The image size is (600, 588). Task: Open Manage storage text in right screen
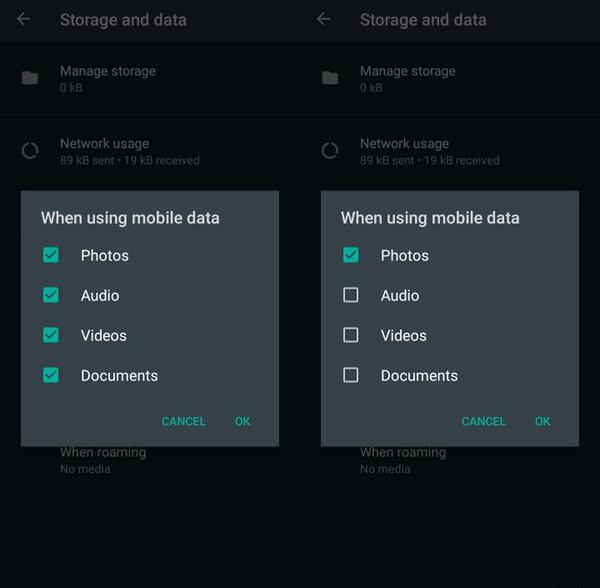(408, 71)
